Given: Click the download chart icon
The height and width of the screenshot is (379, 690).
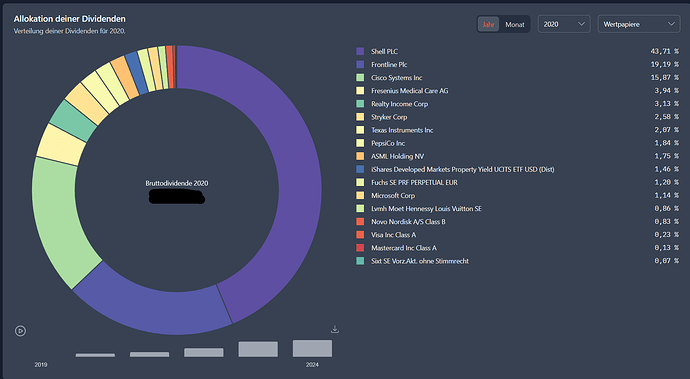Looking at the screenshot, I should (335, 329).
